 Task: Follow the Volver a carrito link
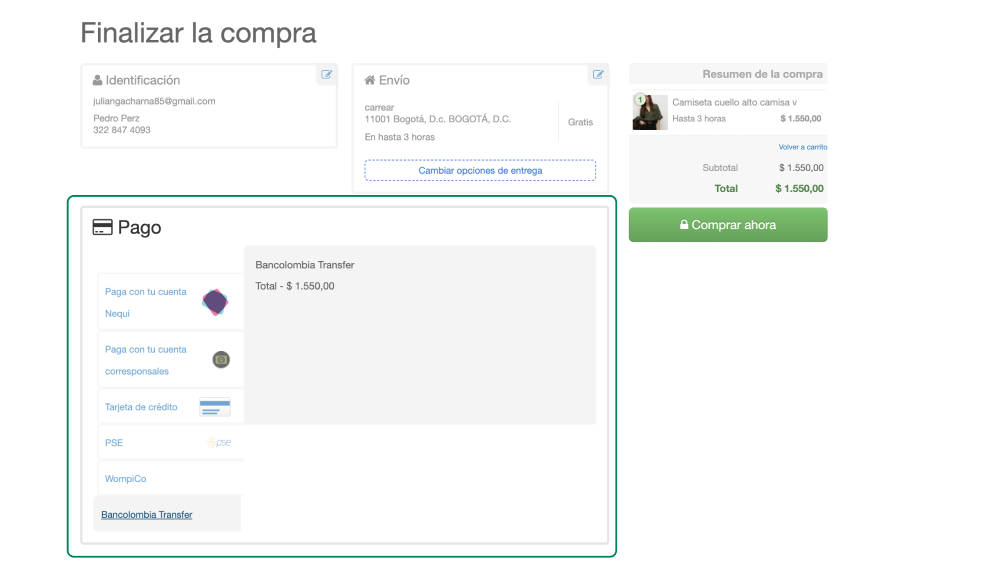point(802,147)
